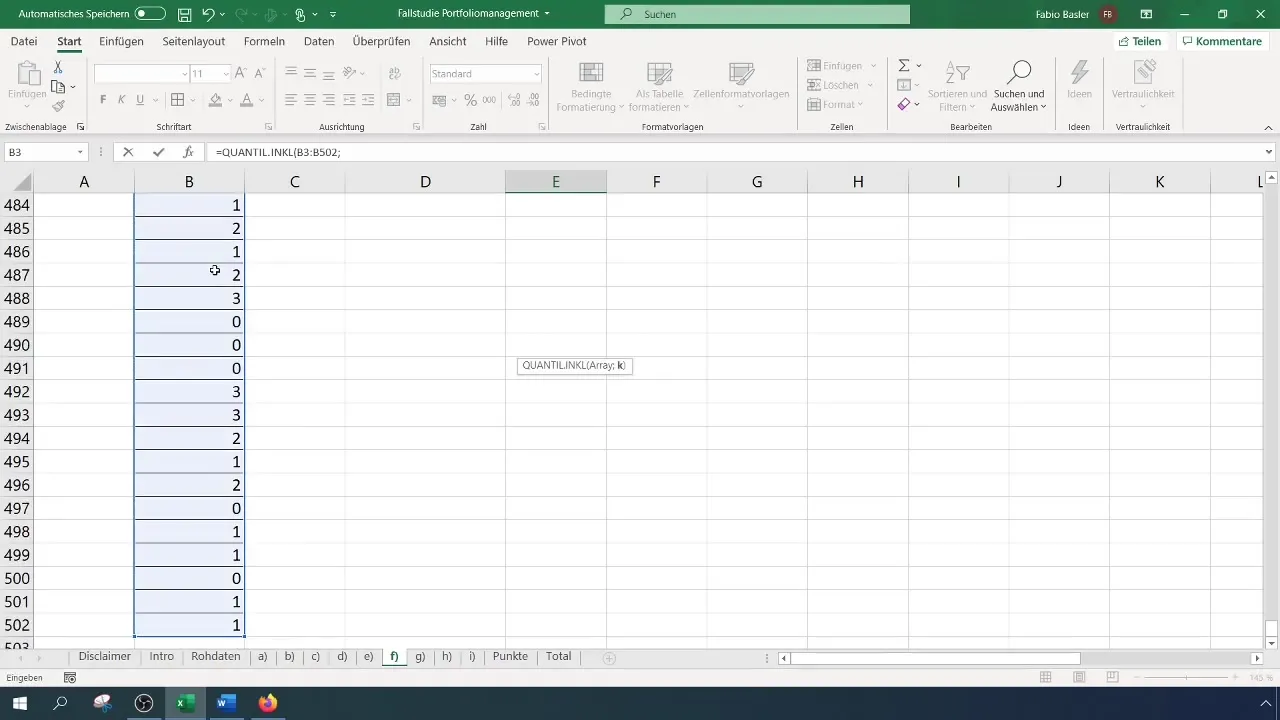Cancel the formula entry with X

click(128, 152)
